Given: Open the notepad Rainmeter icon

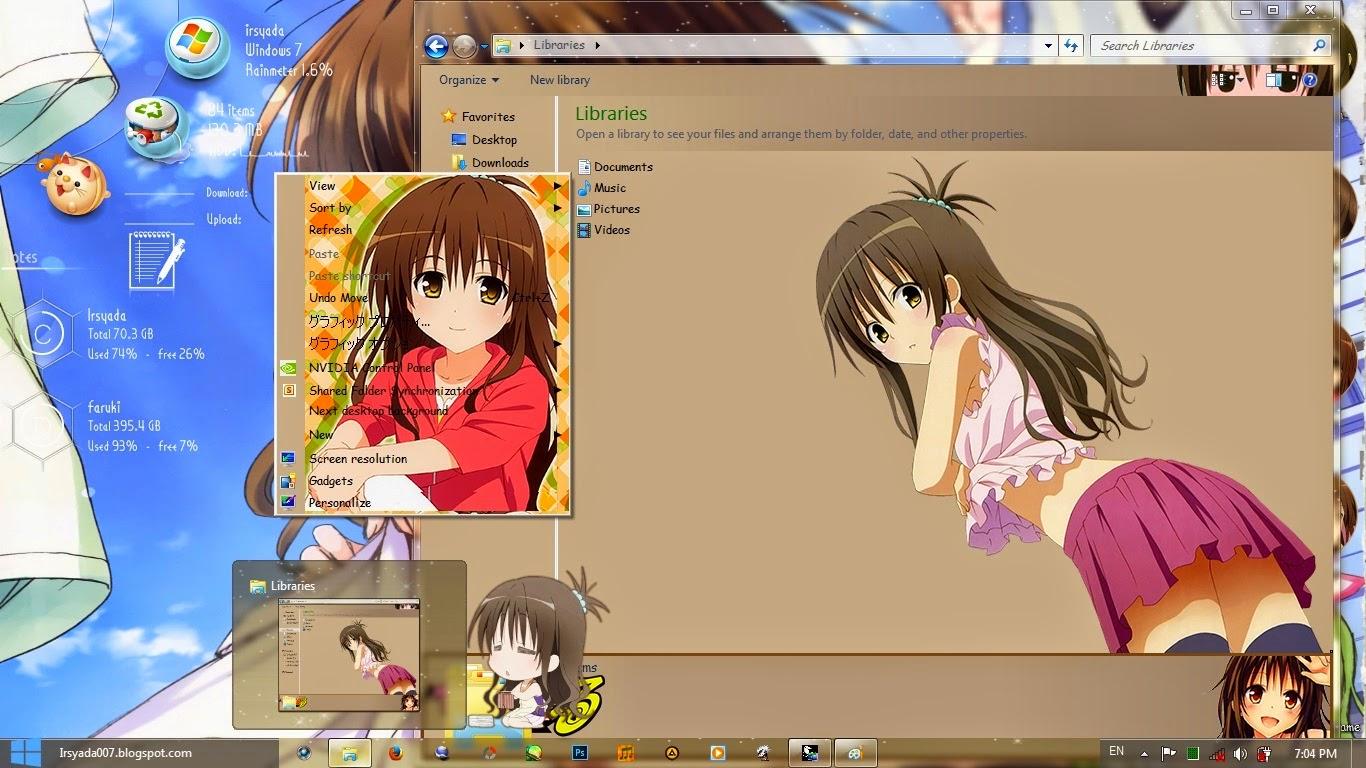Looking at the screenshot, I should click(156, 259).
